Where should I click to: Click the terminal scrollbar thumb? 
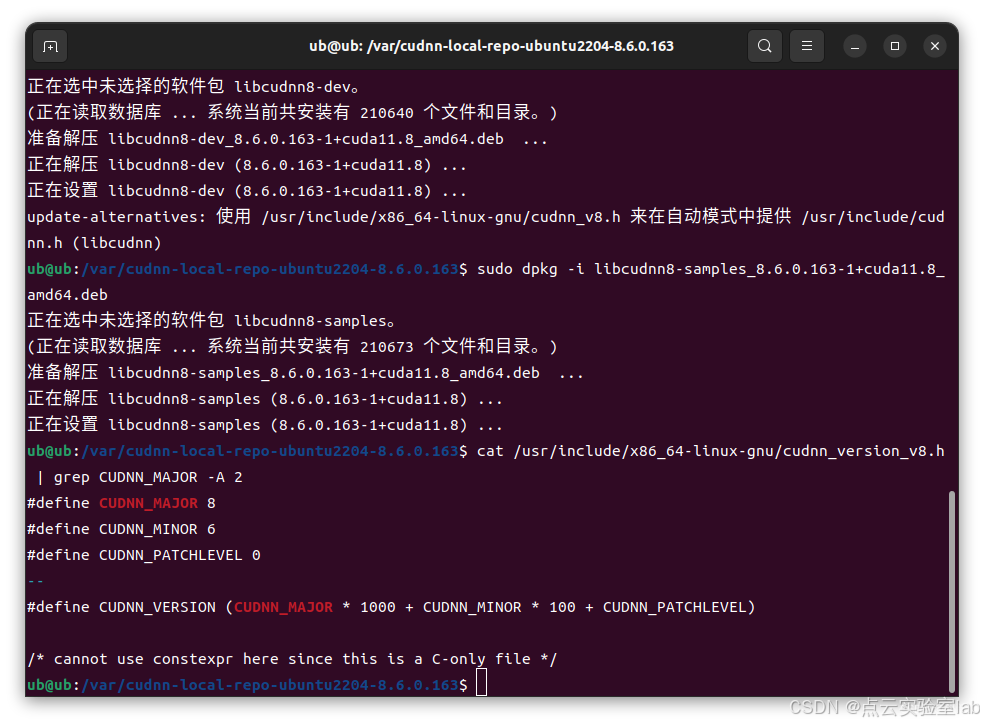pos(951,592)
